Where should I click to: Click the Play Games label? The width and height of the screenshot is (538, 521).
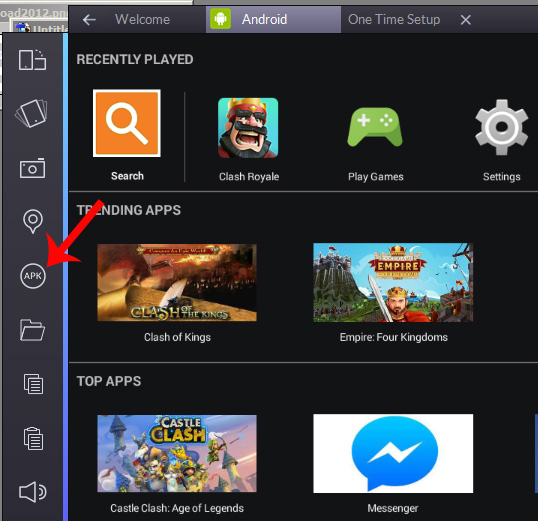[376, 176]
